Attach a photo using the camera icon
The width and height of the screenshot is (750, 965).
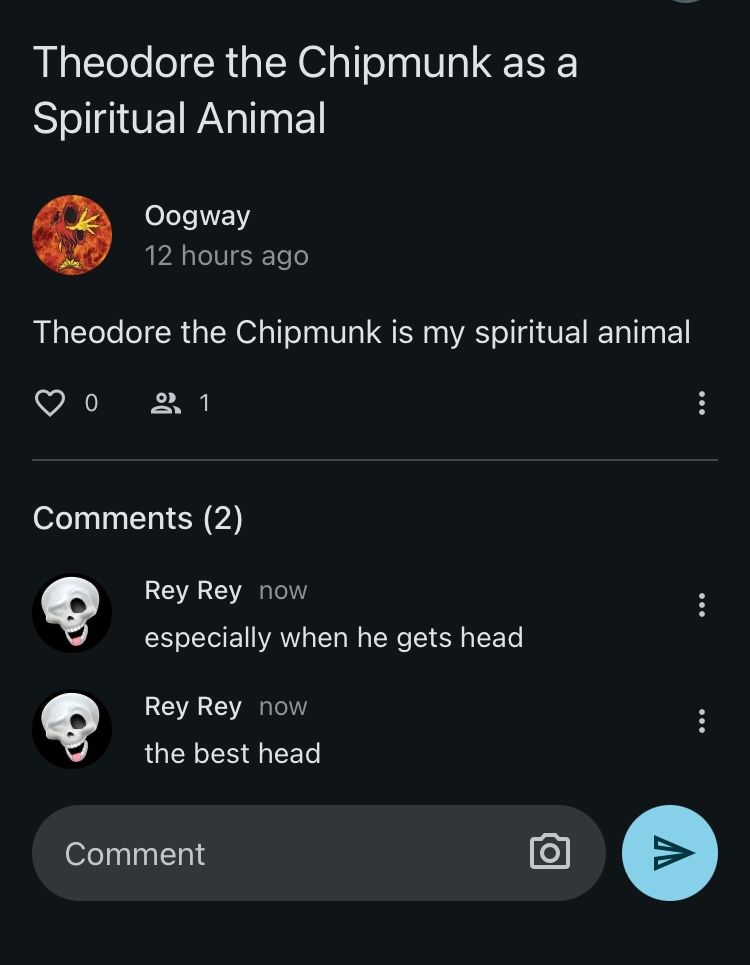click(549, 852)
